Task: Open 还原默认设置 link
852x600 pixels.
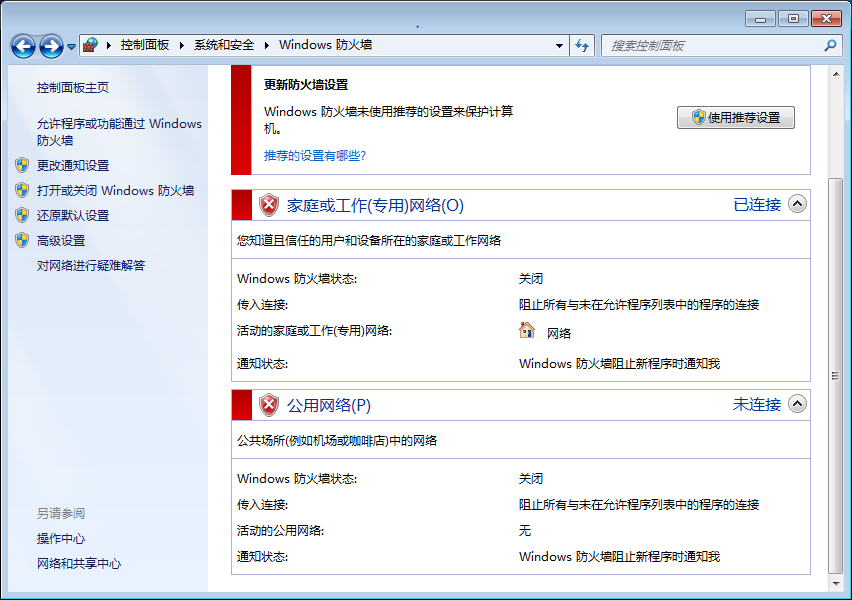Action: point(73,215)
